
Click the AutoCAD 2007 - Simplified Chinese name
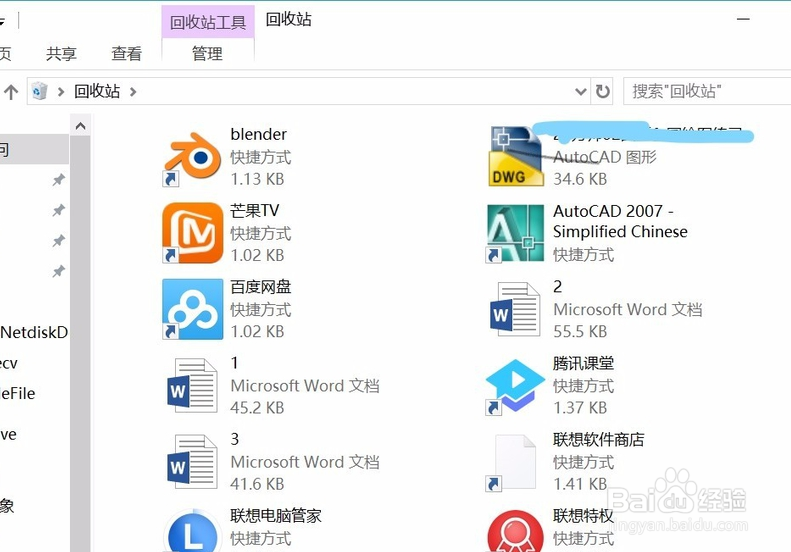[620, 221]
